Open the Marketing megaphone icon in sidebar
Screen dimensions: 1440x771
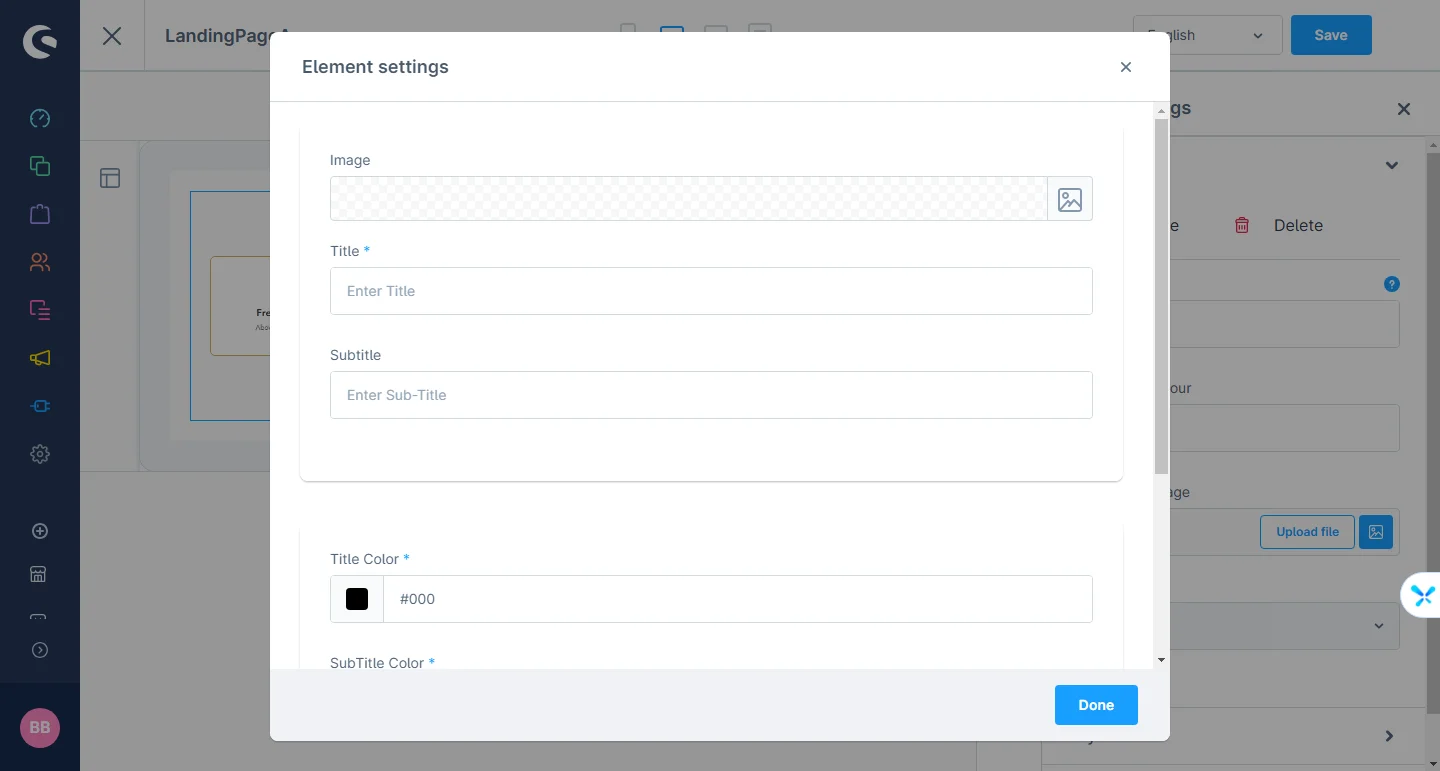click(x=40, y=358)
